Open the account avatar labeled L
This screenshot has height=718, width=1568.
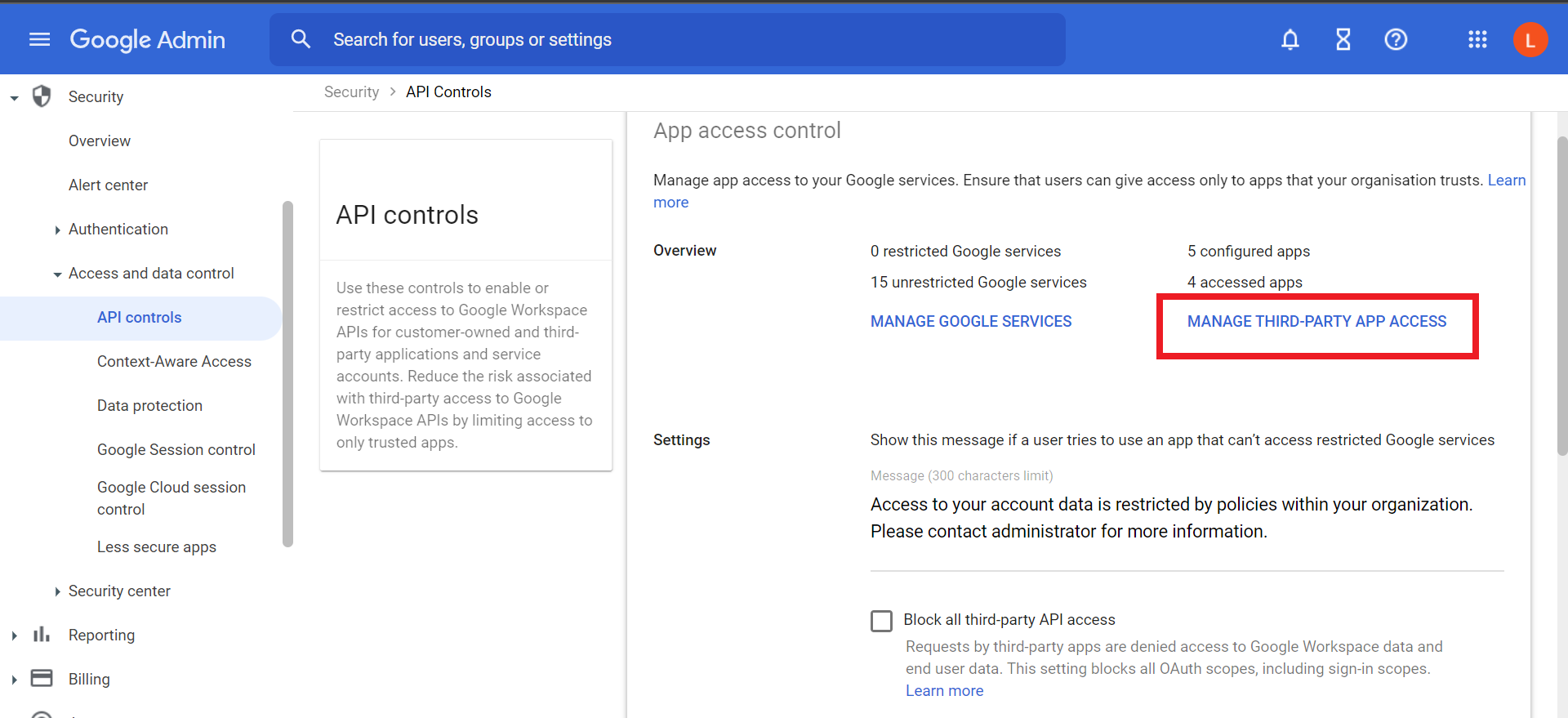click(1530, 39)
